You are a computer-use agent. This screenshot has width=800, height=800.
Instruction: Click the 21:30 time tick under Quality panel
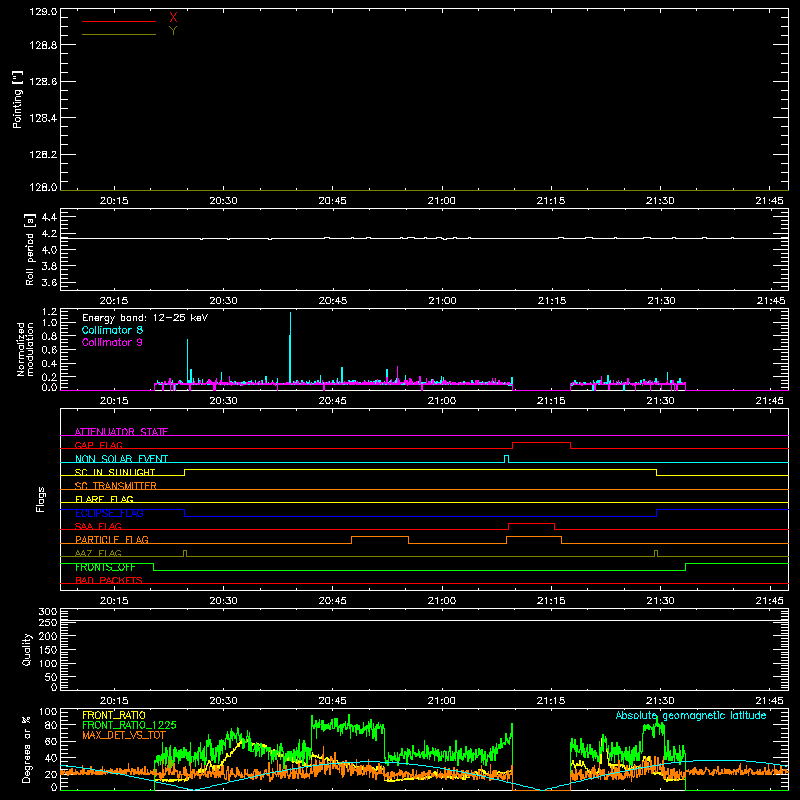pyautogui.click(x=660, y=701)
